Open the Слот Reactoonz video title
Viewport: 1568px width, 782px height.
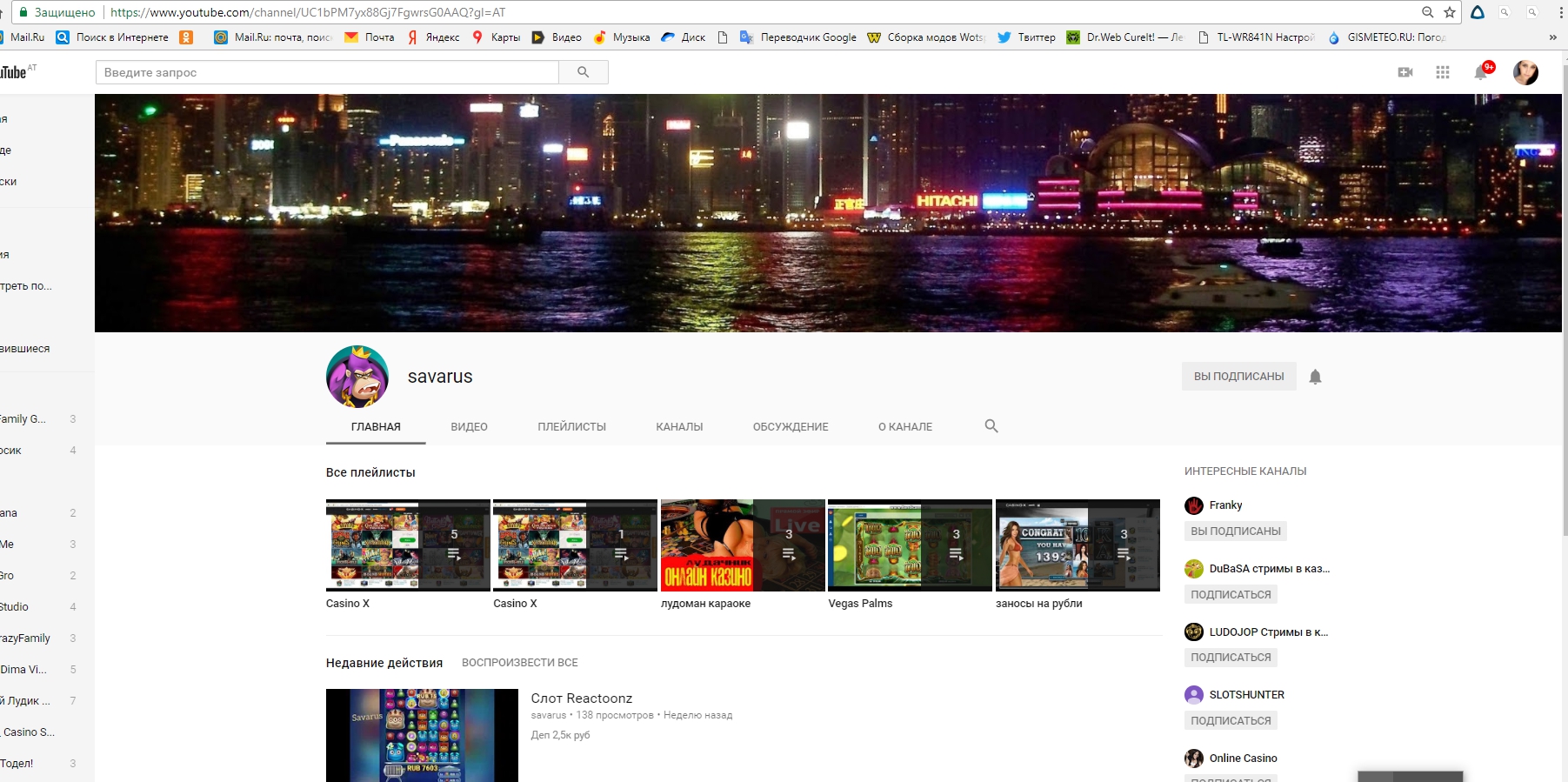point(581,698)
